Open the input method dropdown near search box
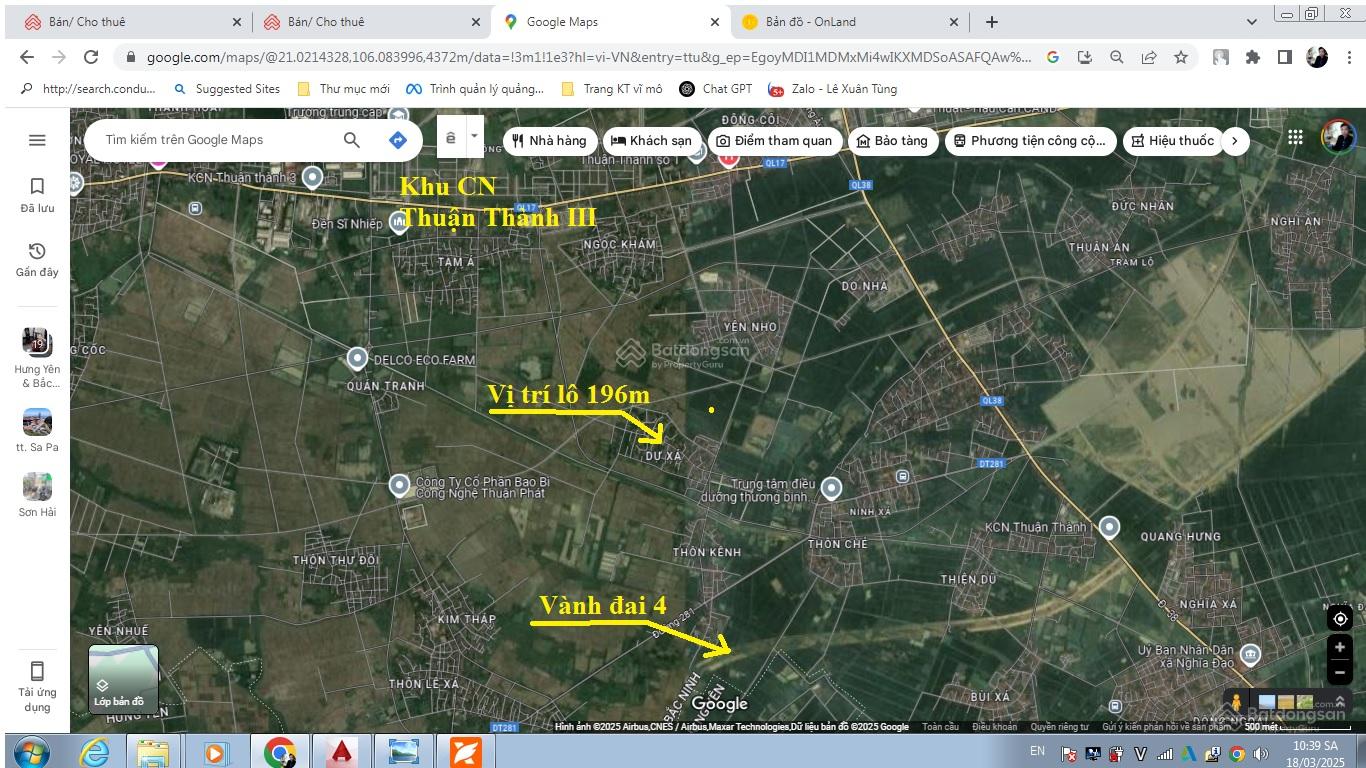 pyautogui.click(x=474, y=136)
